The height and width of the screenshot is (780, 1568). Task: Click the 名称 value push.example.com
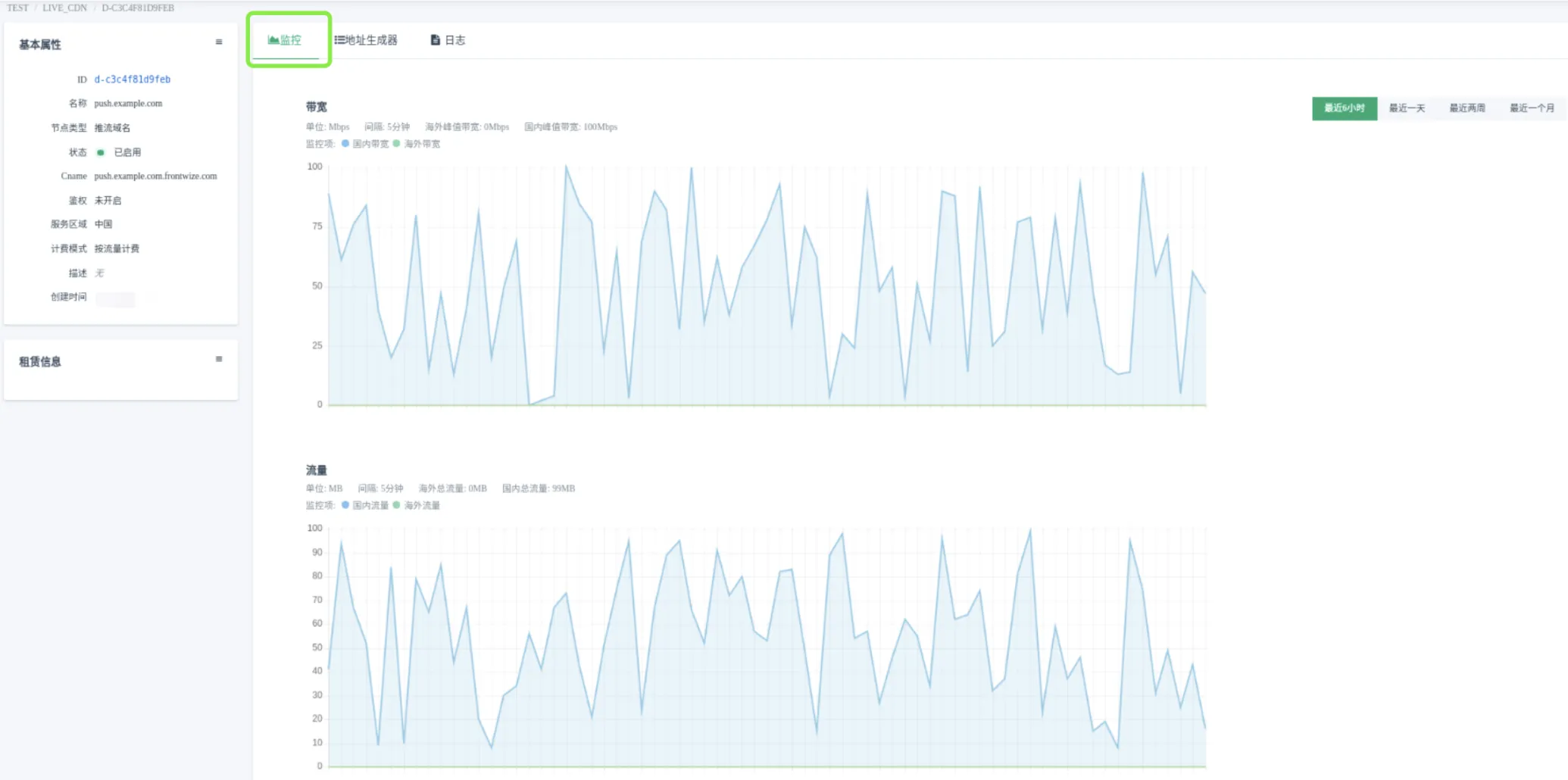tap(128, 104)
